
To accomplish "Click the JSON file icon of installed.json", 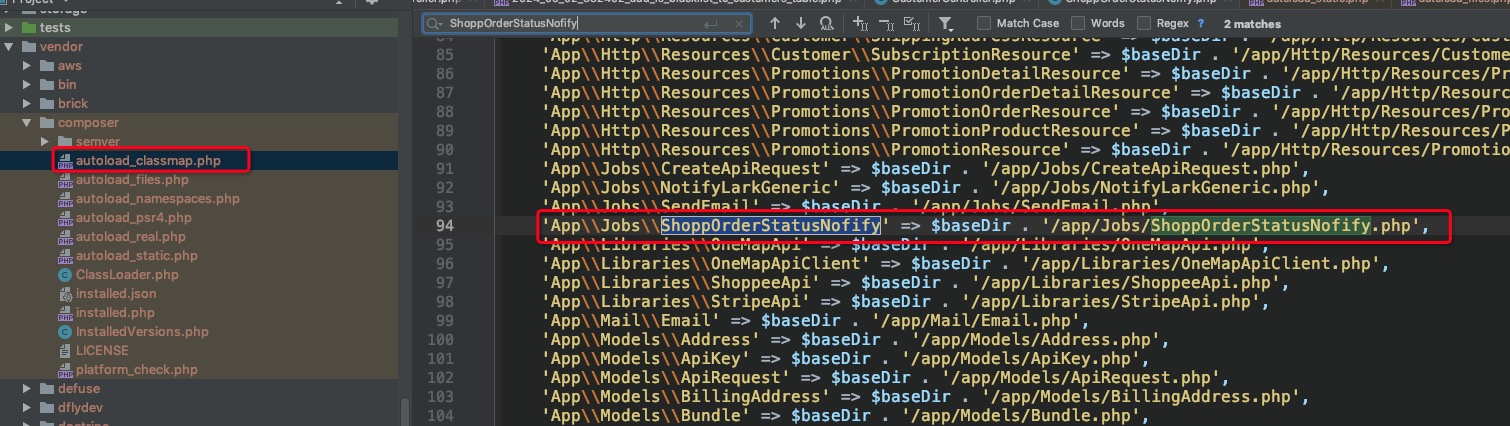I will (65, 294).
